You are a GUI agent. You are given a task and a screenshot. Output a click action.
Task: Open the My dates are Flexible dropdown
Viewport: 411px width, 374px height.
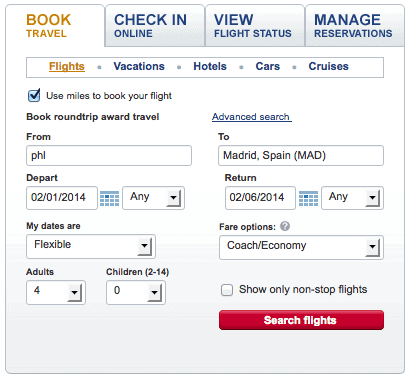pos(91,246)
